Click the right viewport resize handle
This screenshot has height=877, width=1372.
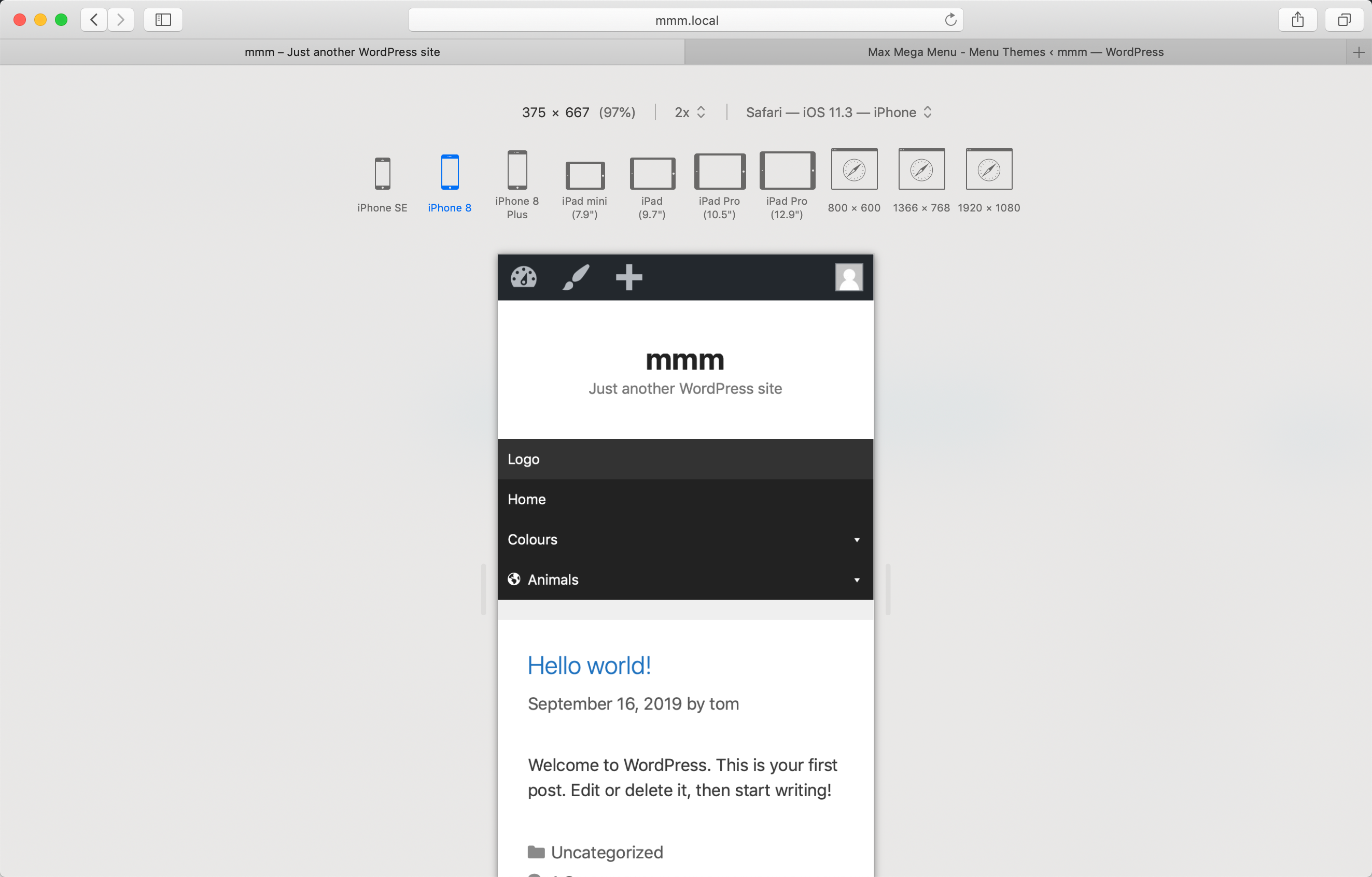click(x=888, y=589)
